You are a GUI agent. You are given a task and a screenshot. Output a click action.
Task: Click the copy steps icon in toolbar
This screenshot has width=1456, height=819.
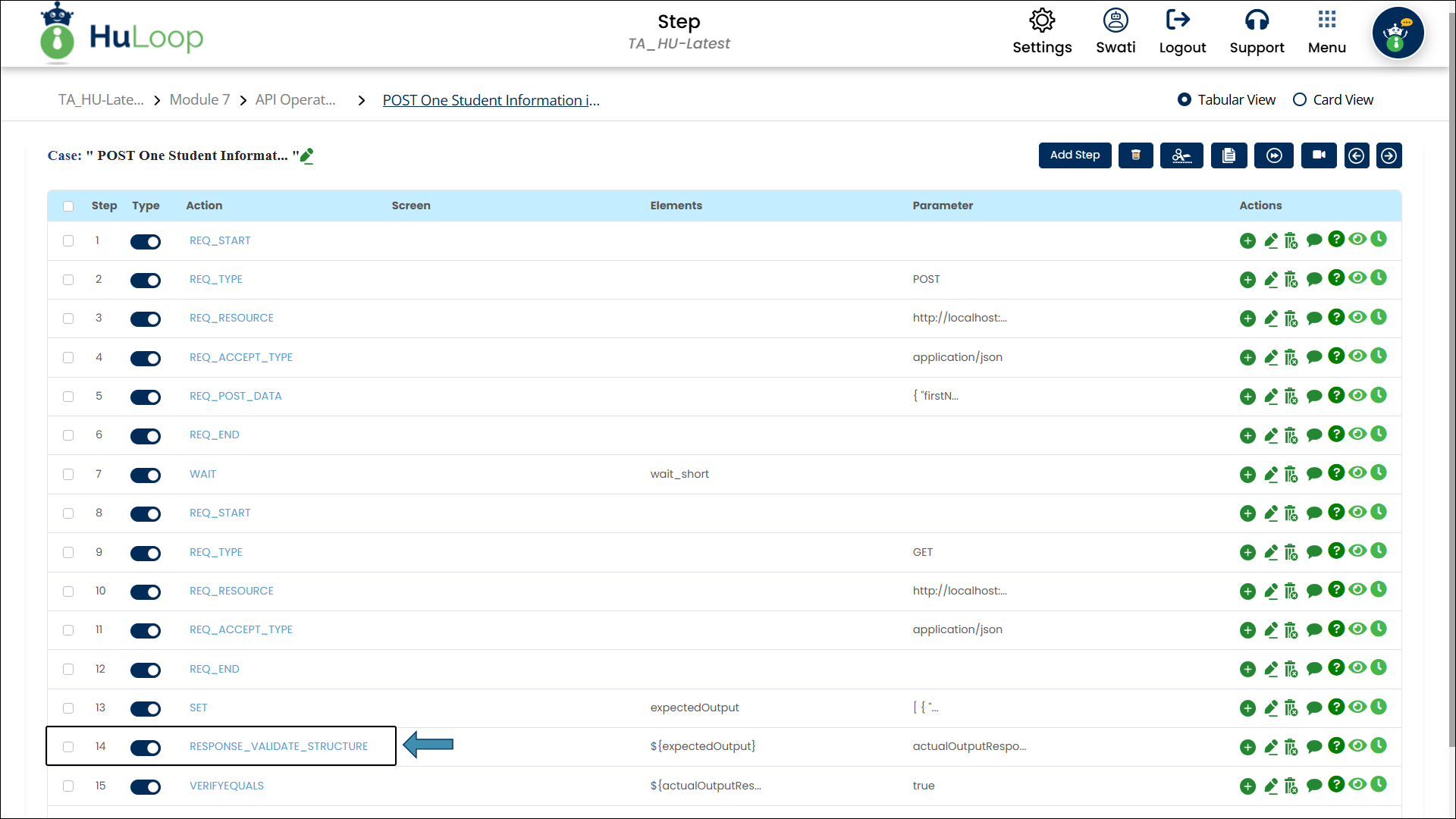pos(1228,155)
